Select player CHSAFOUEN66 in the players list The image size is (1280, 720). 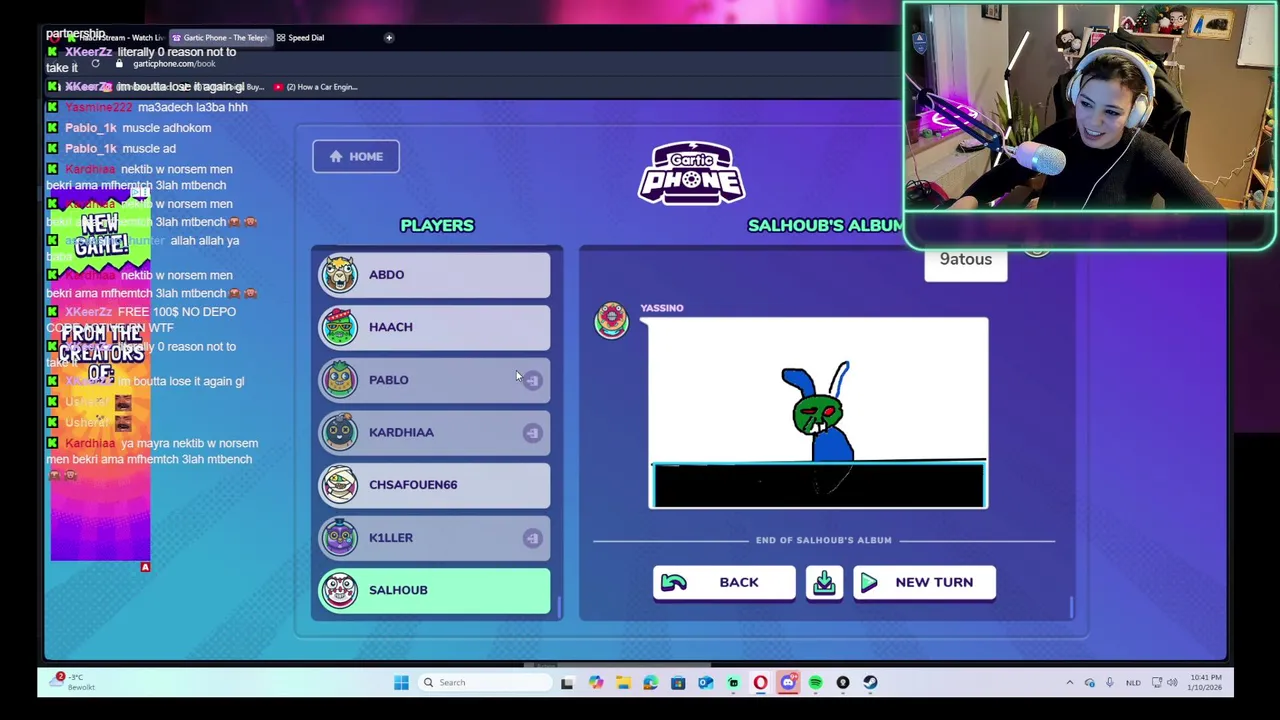pos(434,485)
